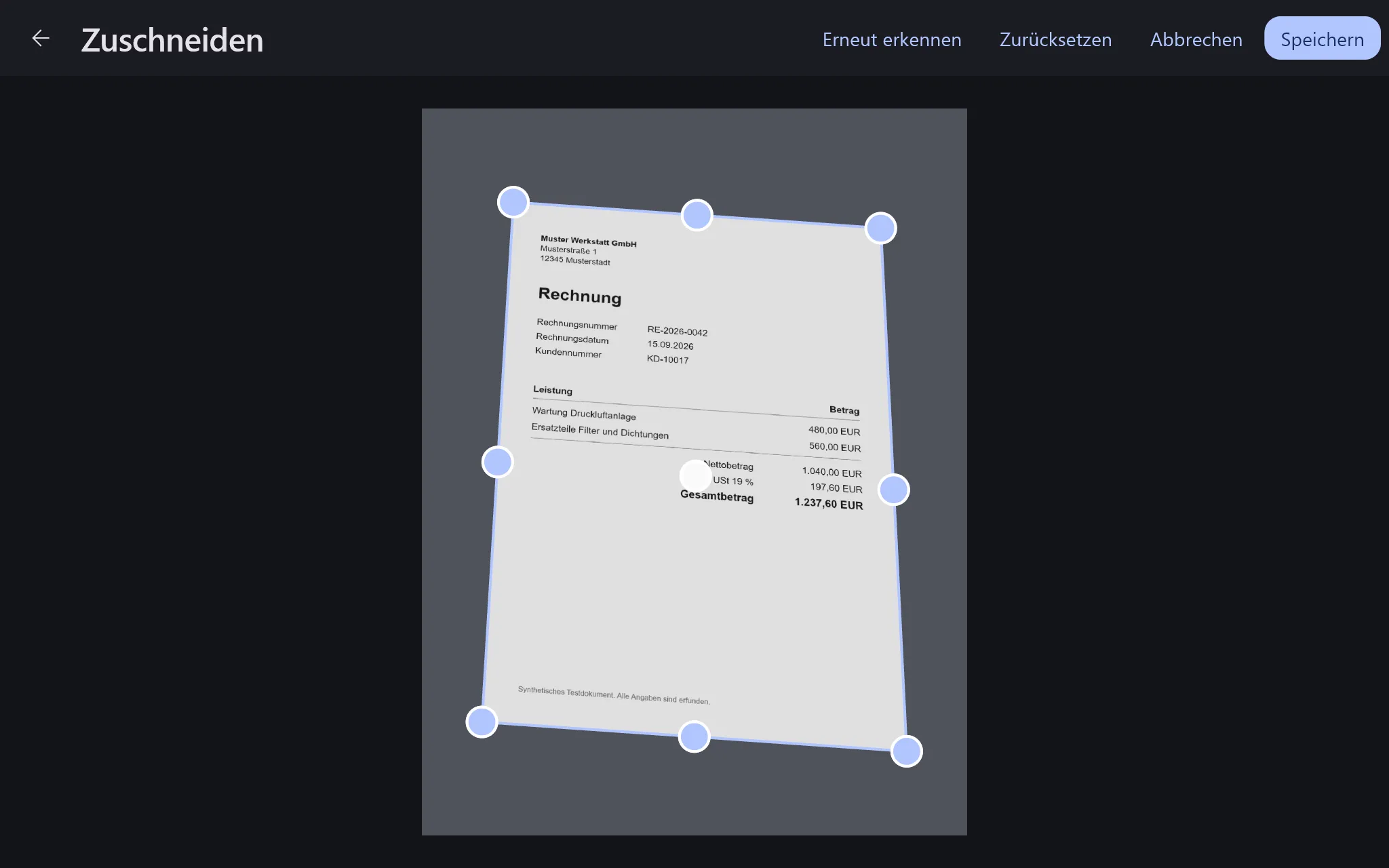Click the 560,00 EUR amount

(835, 447)
